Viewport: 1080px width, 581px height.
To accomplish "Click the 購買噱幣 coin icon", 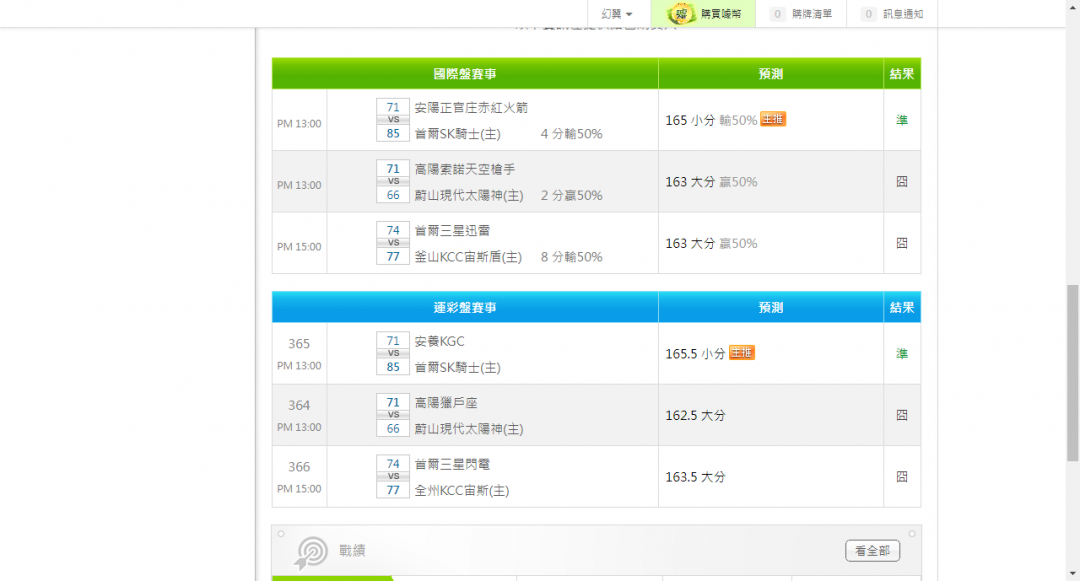I will (681, 13).
